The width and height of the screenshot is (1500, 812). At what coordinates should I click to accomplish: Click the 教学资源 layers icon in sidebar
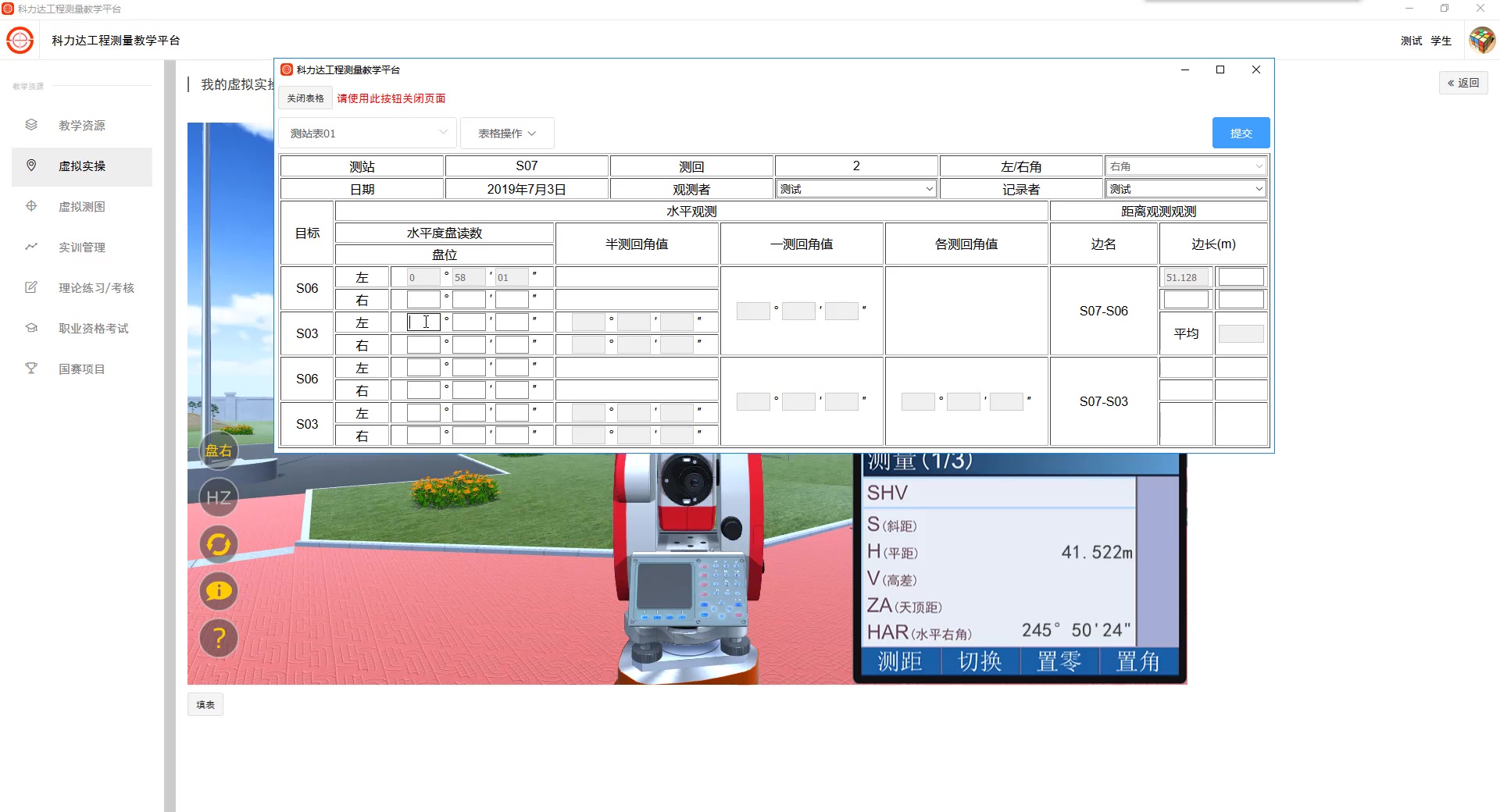tap(31, 125)
